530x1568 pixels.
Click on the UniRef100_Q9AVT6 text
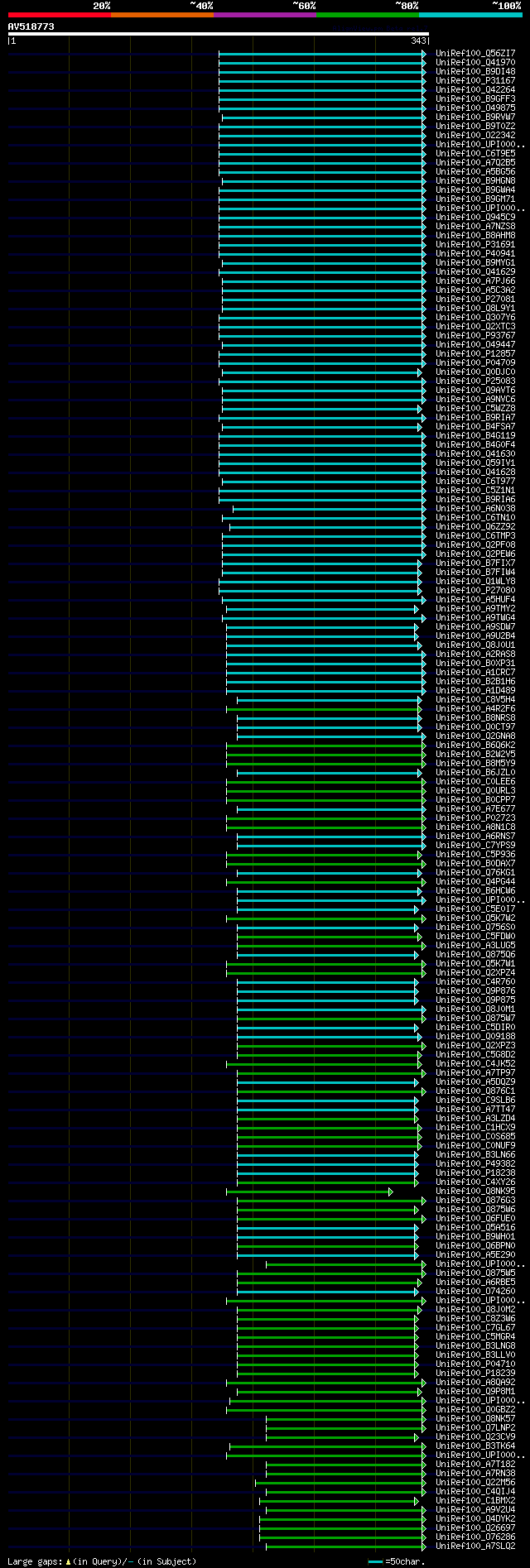(475, 390)
